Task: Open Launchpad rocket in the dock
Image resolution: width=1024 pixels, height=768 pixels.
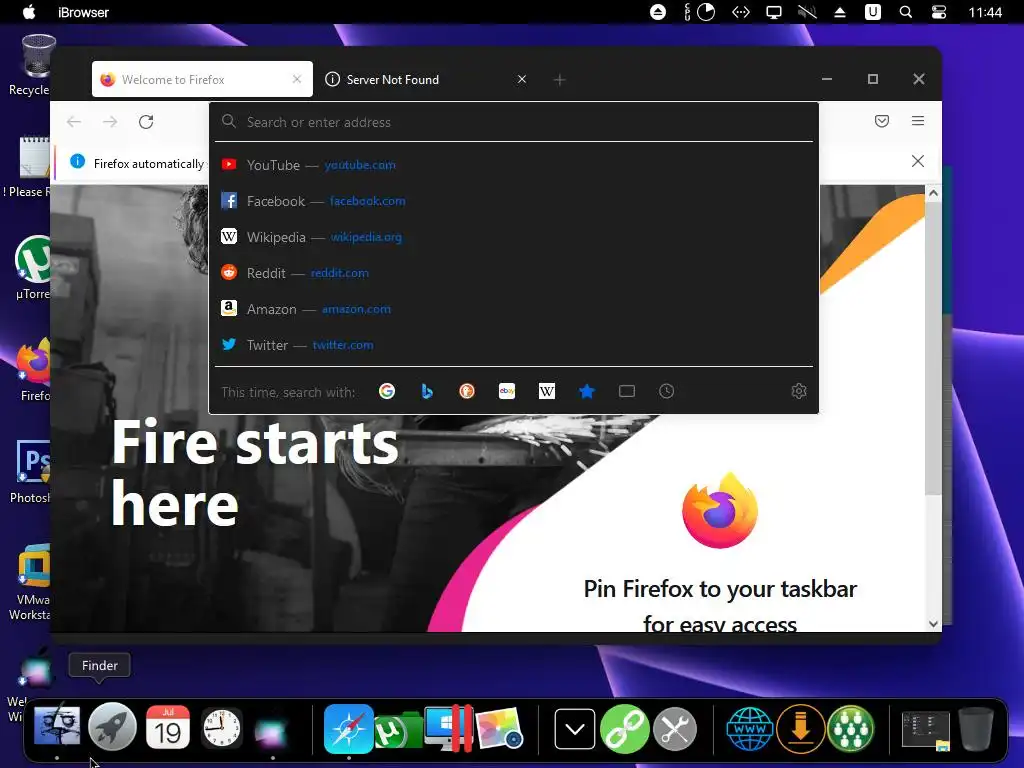Action: tap(112, 727)
